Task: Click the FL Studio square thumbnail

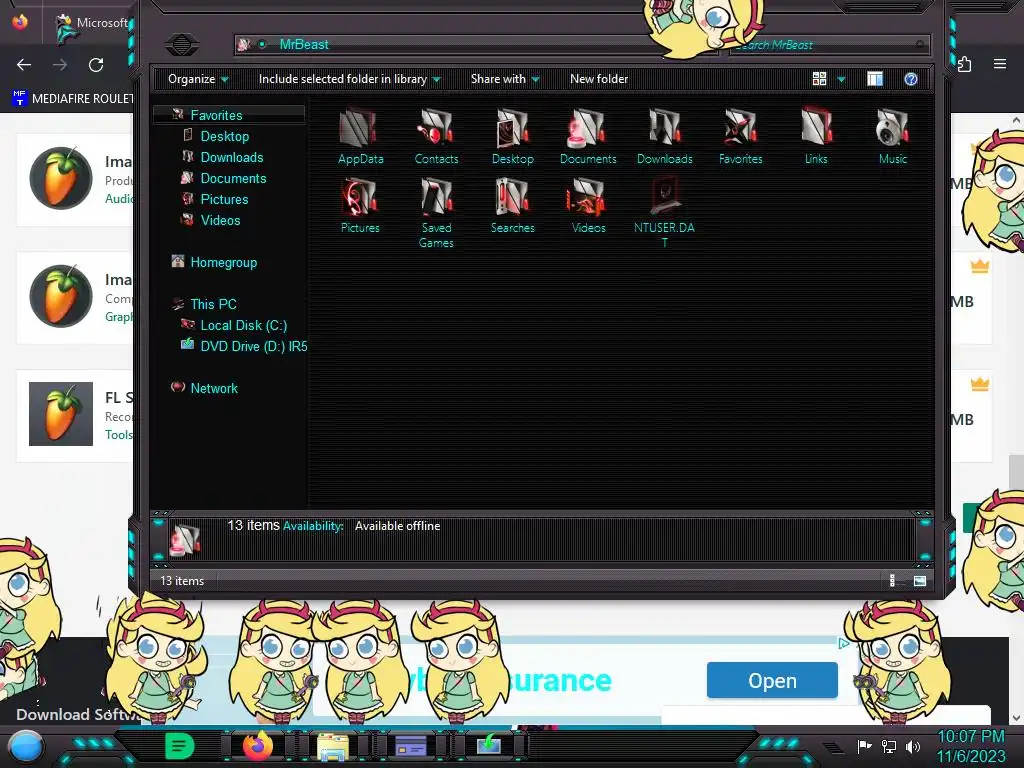Action: tap(61, 414)
